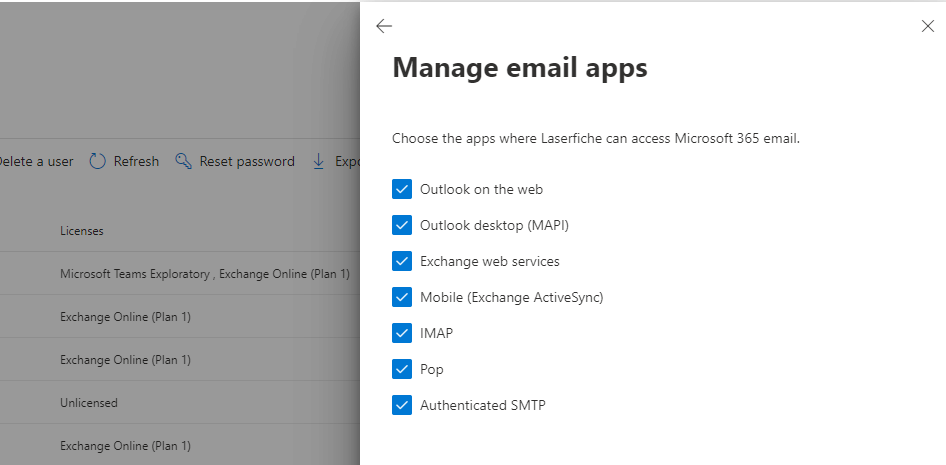Viewport: 946px width, 465px height.
Task: Close the Manage email apps panel
Action: [927, 26]
